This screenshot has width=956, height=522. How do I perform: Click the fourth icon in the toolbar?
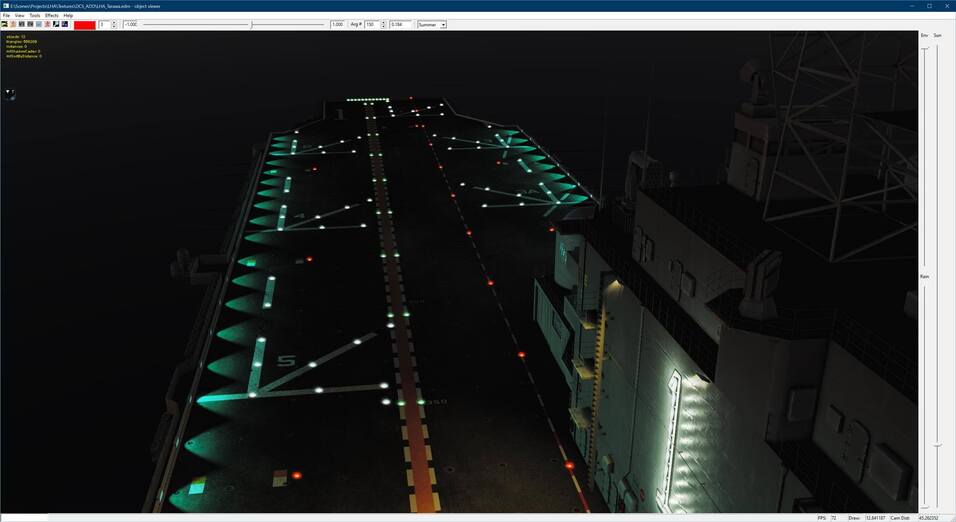point(30,24)
